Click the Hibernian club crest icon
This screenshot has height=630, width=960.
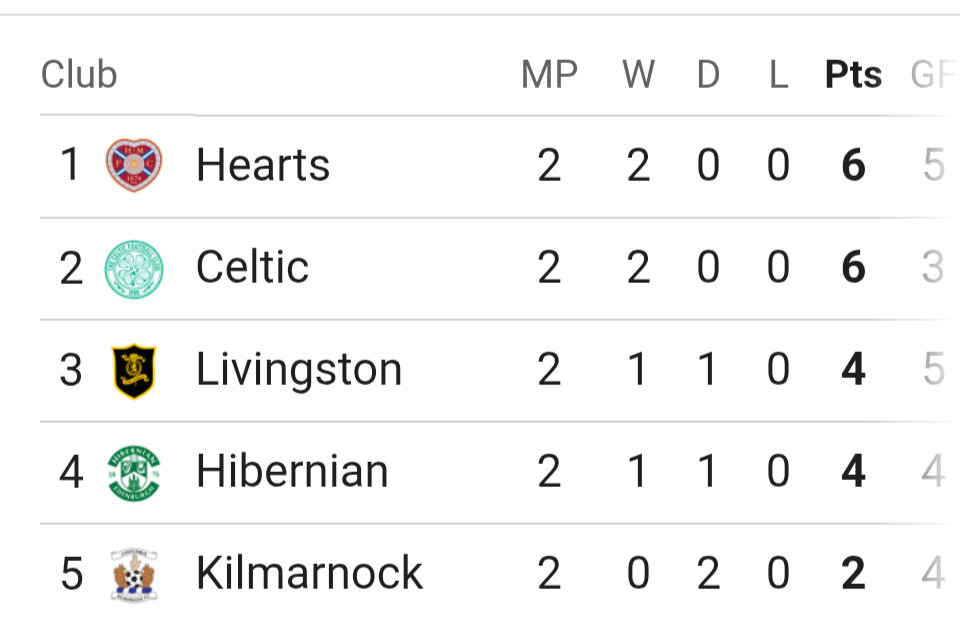(x=134, y=472)
